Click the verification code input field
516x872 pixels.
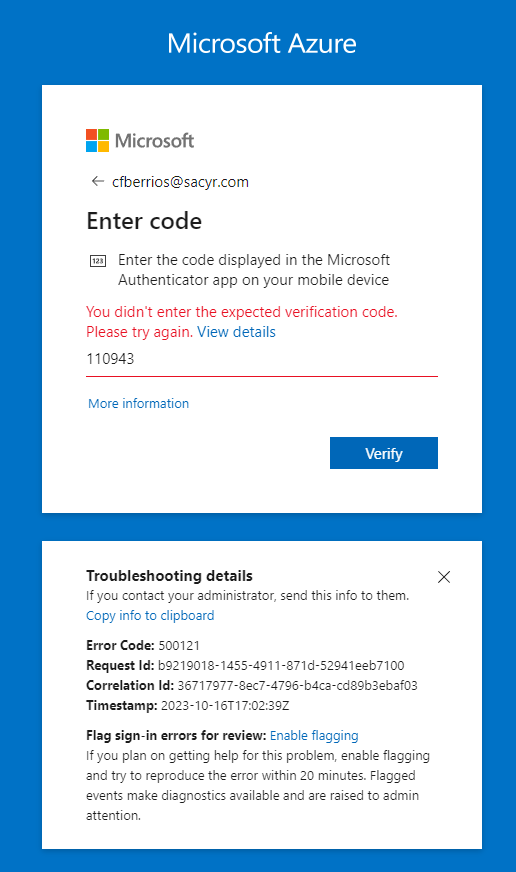pyautogui.click(x=262, y=359)
